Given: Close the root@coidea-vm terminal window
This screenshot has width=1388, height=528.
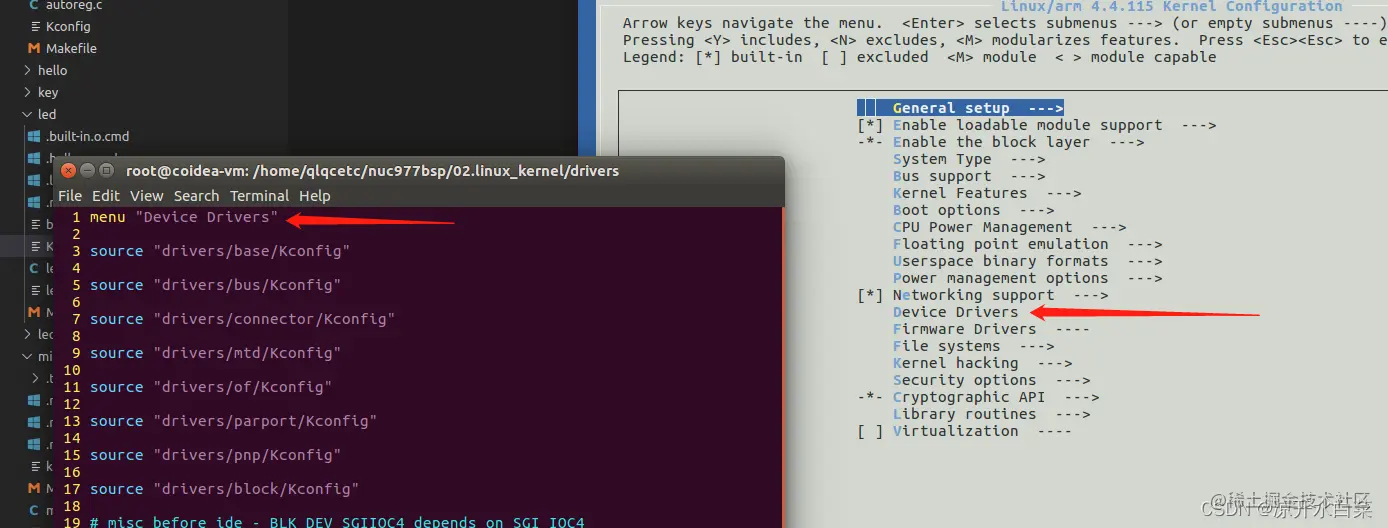Looking at the screenshot, I should (x=68, y=171).
